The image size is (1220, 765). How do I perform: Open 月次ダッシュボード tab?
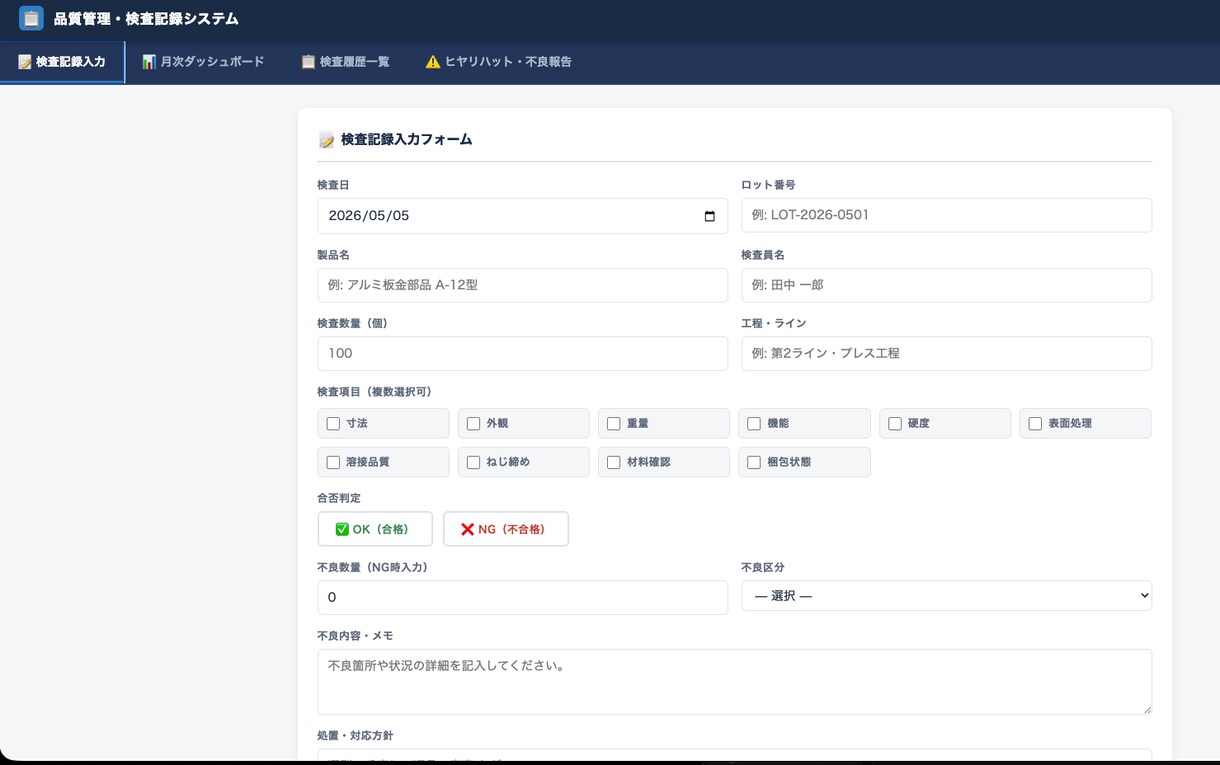(x=203, y=62)
